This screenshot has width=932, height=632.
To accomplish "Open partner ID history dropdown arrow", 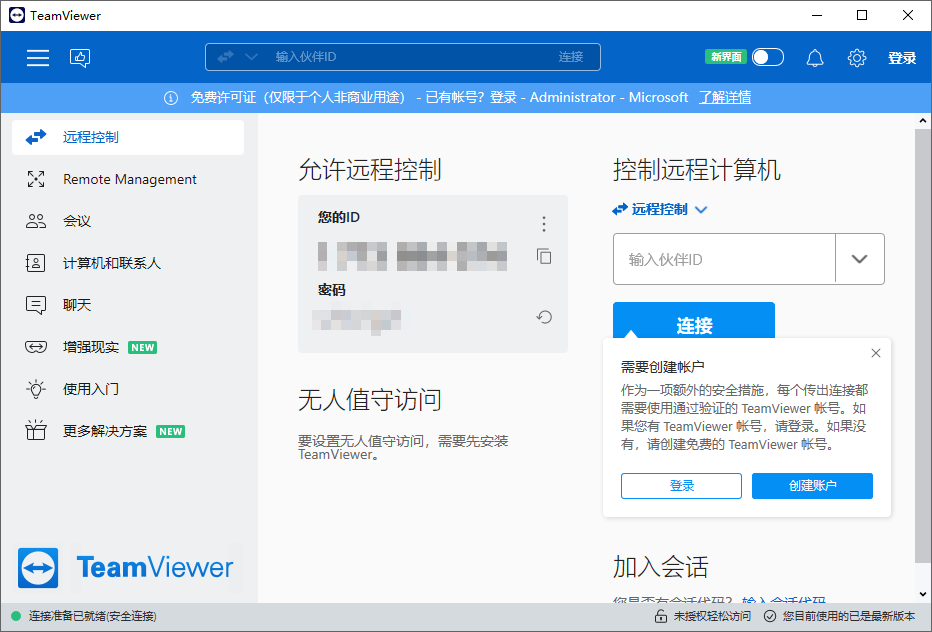I will coord(859,259).
